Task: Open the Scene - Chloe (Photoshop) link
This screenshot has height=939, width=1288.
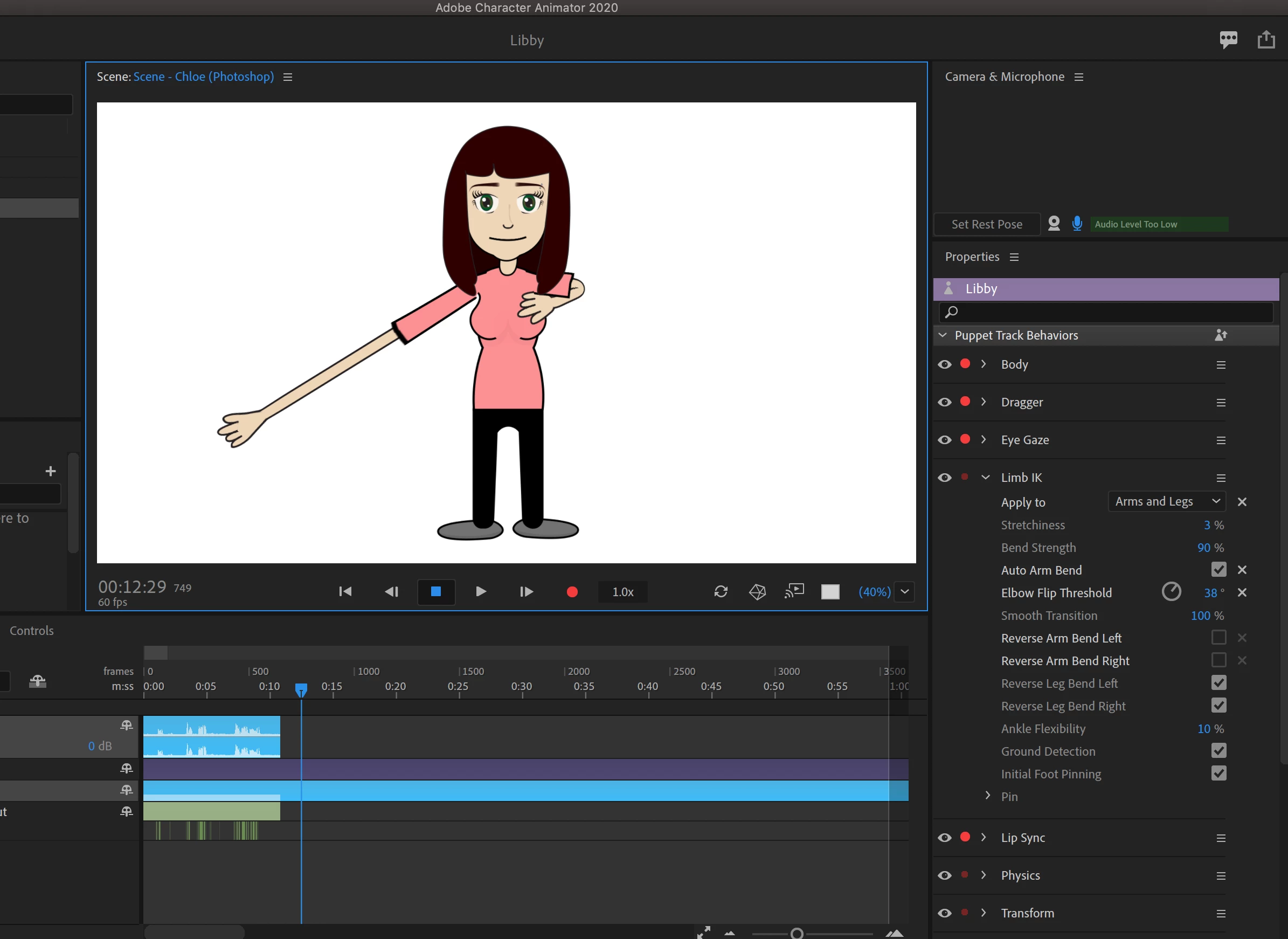Action: pos(203,77)
